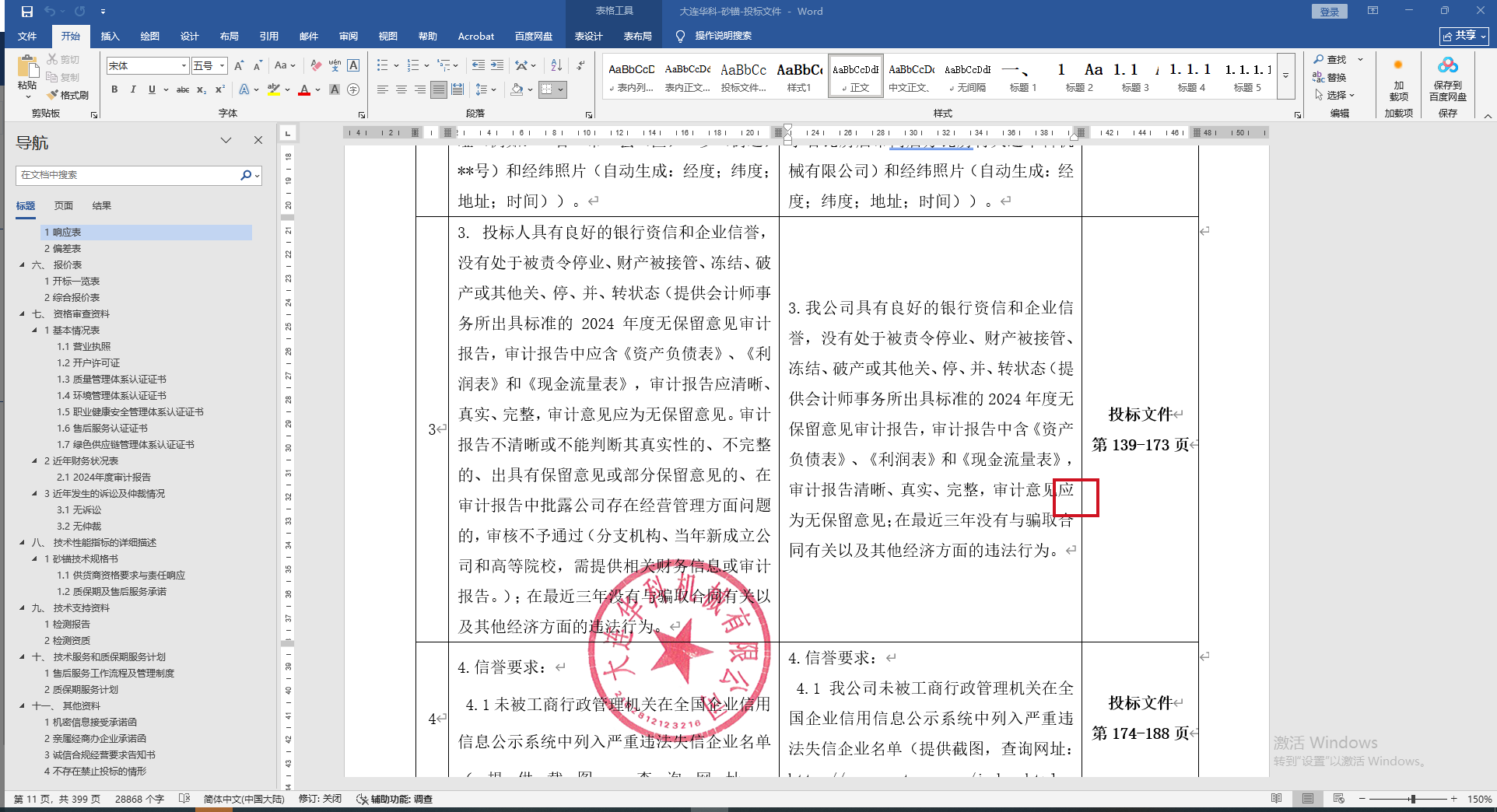This screenshot has width=1497, height=812.
Task: Open the 布局 ribbon tab
Action: pyautogui.click(x=229, y=36)
